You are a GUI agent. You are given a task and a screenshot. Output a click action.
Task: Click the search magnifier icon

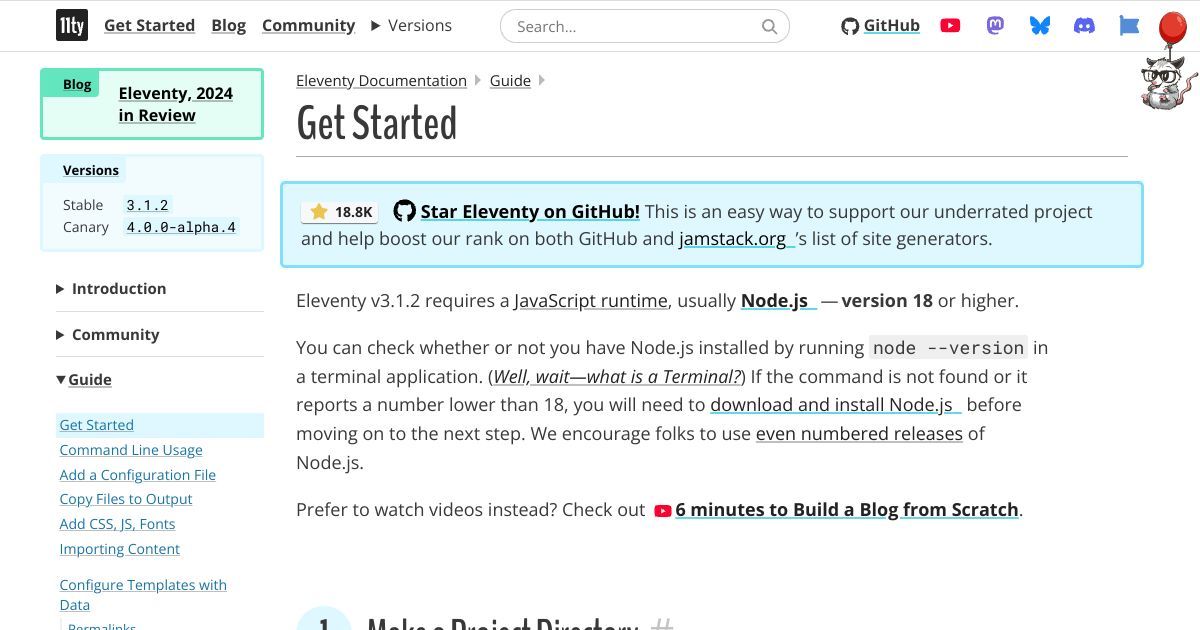click(x=769, y=27)
